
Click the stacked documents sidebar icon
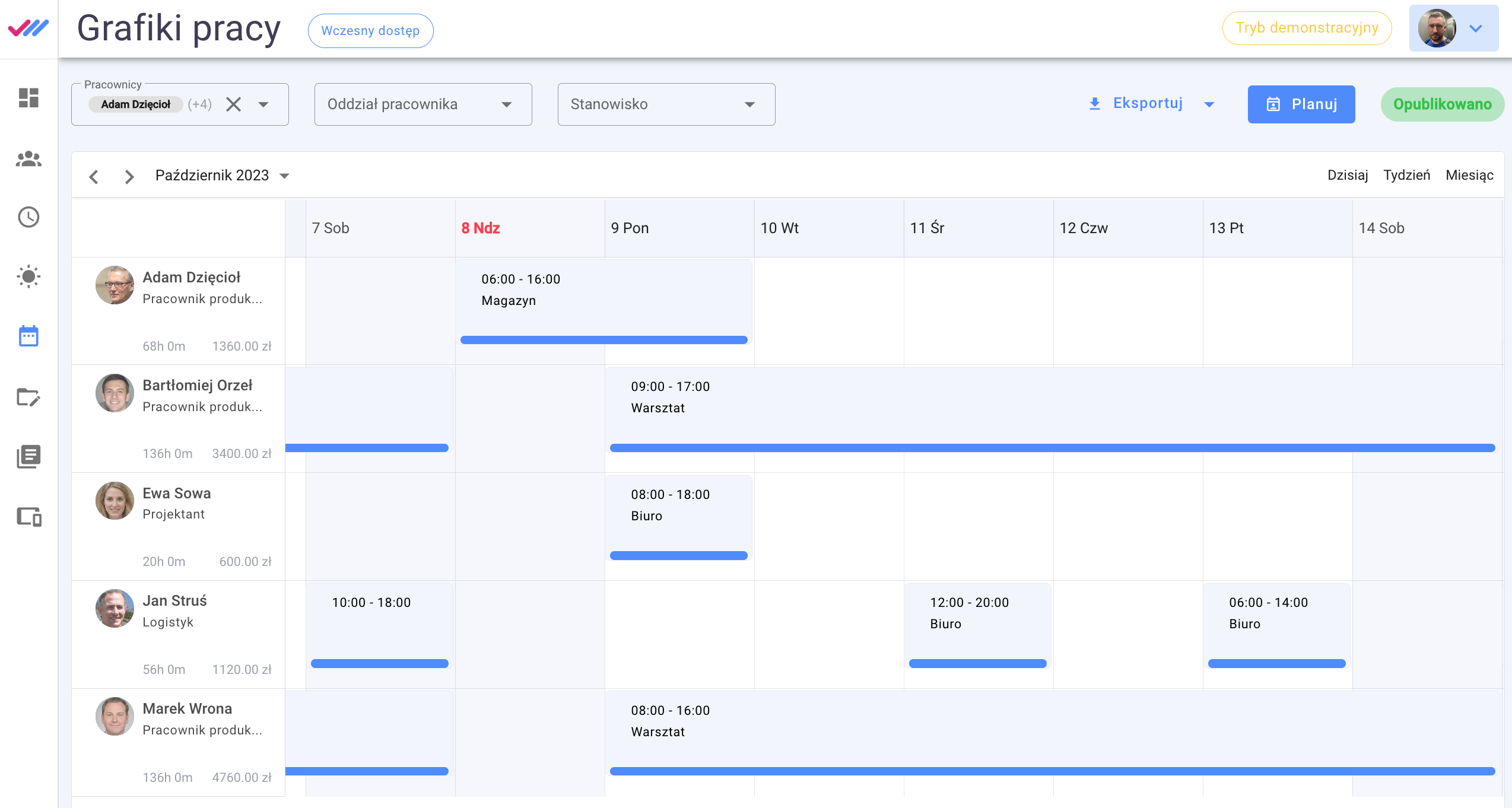tap(28, 456)
